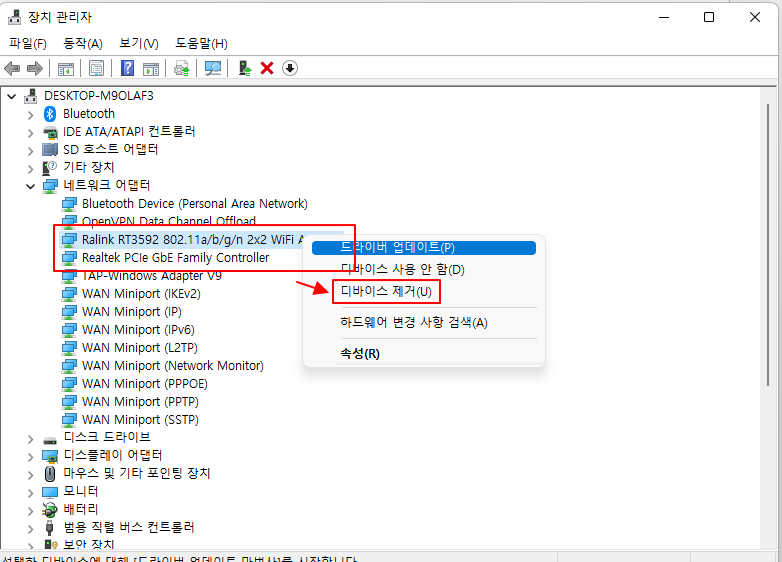Expand the Bluetooth category
782x562 pixels.
pos(30,115)
